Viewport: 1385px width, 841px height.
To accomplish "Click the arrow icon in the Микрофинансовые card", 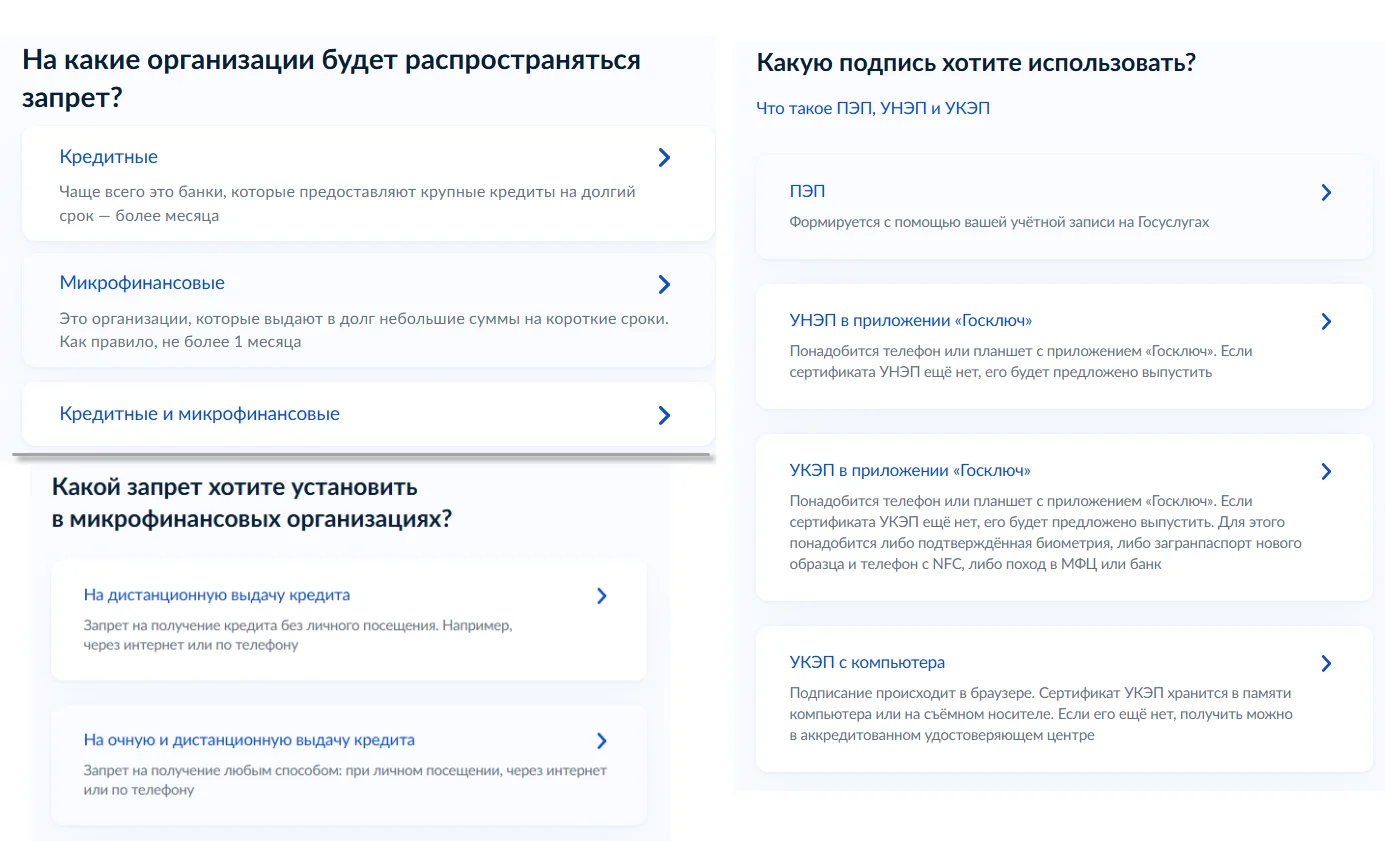I will [x=664, y=285].
